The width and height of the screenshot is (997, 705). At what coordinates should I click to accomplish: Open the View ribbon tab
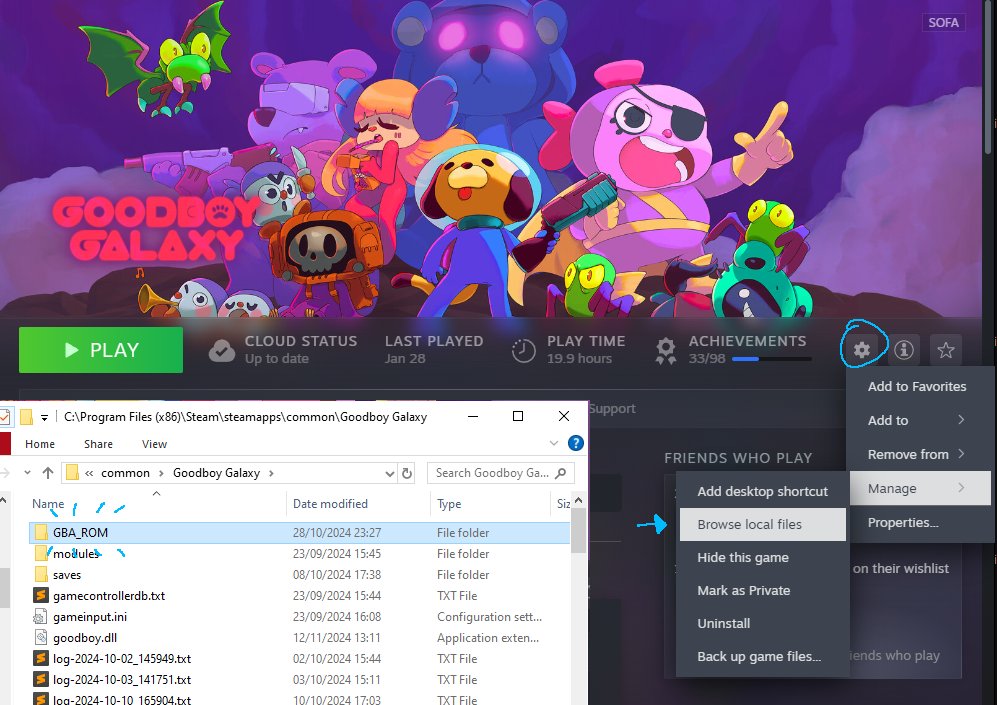point(154,444)
